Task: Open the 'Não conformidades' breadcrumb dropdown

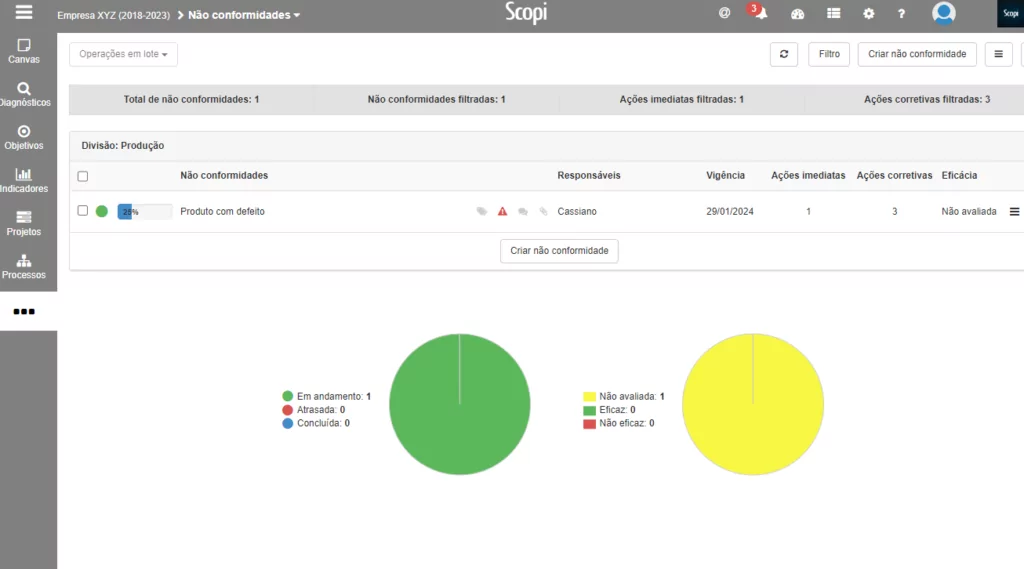Action: point(244,15)
